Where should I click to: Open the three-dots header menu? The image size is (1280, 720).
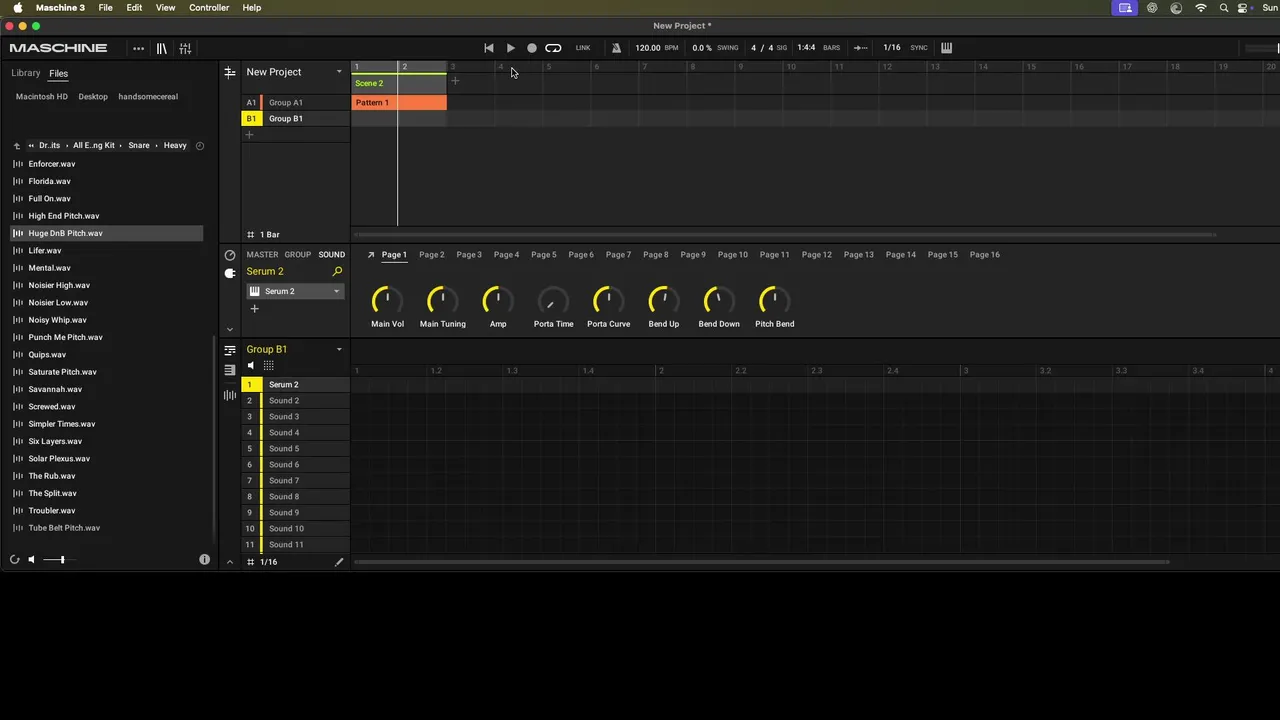pyautogui.click(x=138, y=48)
